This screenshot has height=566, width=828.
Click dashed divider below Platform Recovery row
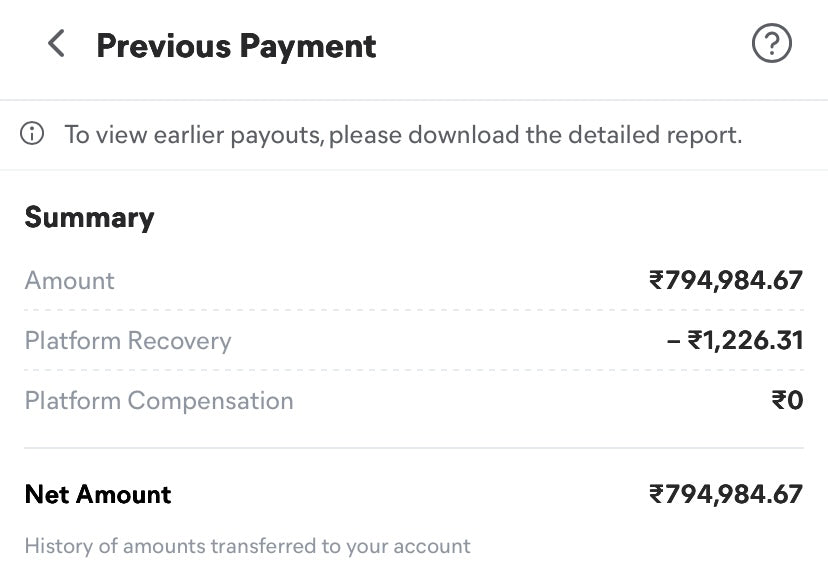coord(414,371)
